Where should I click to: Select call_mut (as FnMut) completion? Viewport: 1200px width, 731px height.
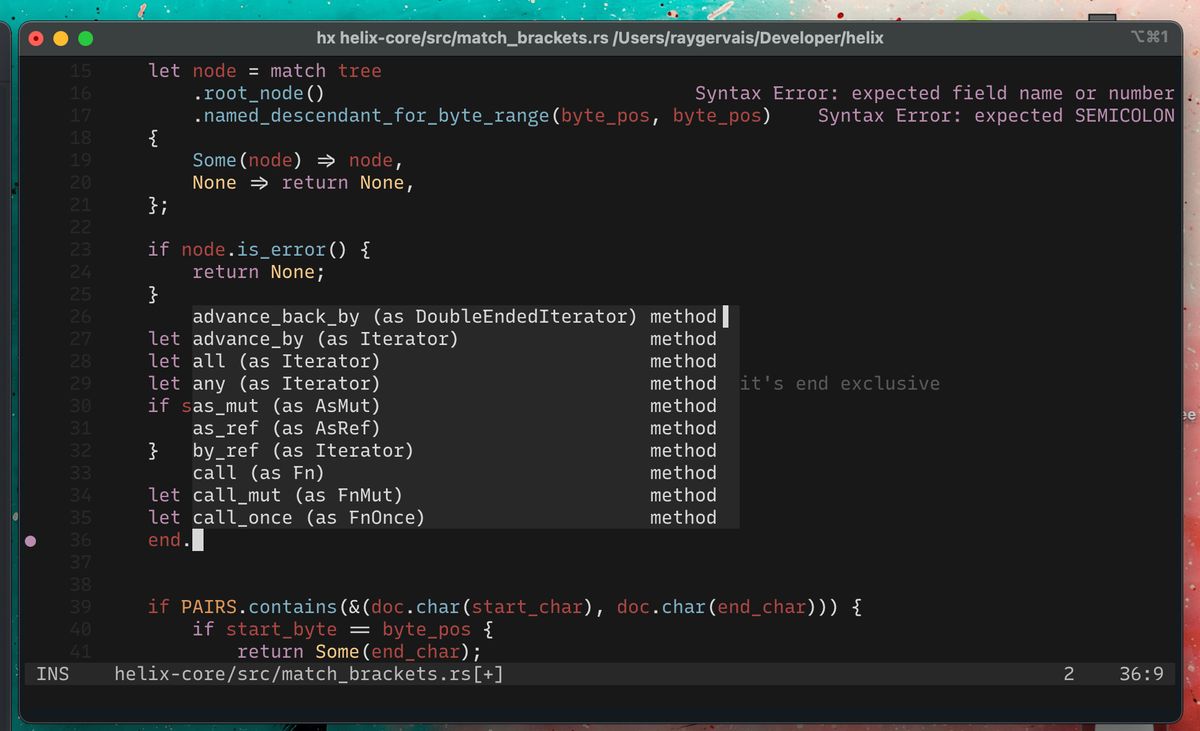[x=297, y=495]
